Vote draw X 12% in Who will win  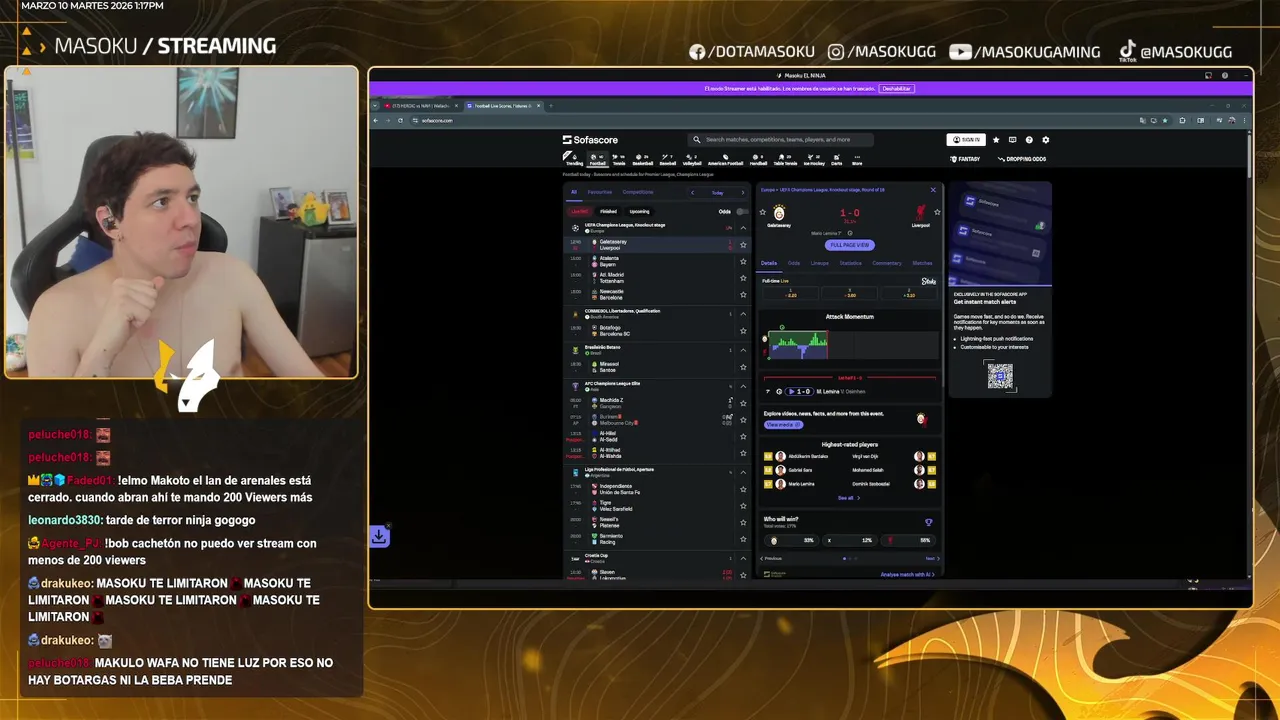click(x=850, y=540)
